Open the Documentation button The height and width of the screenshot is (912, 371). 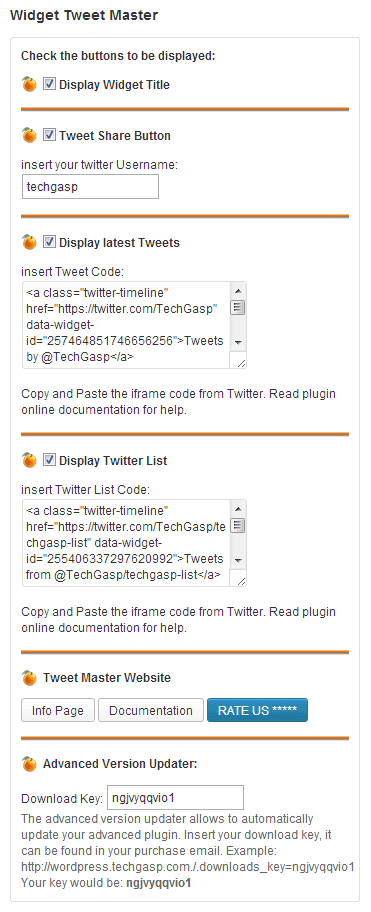tap(151, 710)
